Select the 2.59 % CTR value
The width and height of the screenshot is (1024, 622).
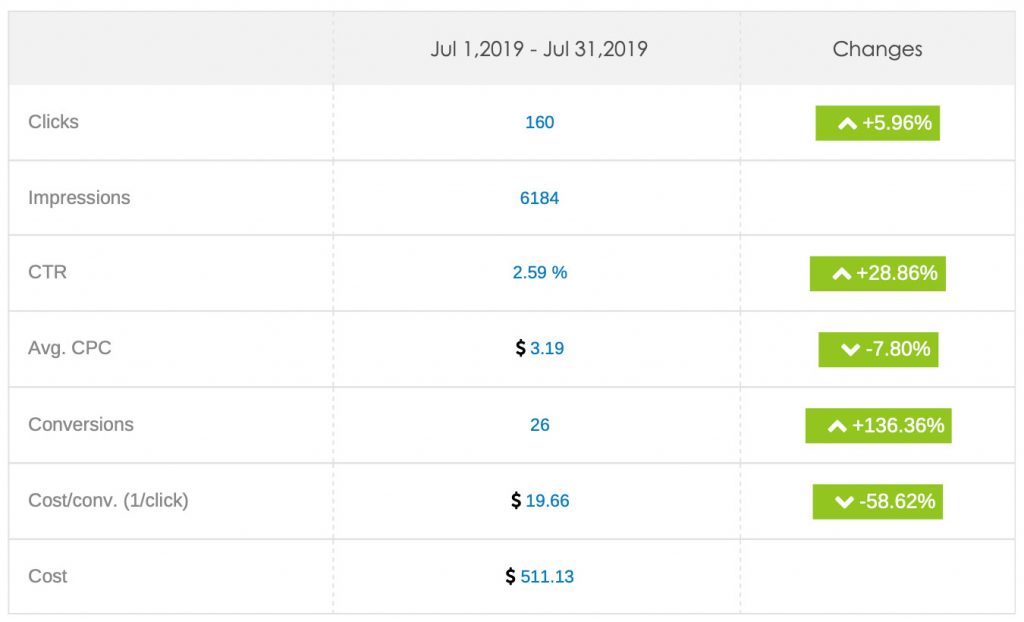(x=540, y=273)
